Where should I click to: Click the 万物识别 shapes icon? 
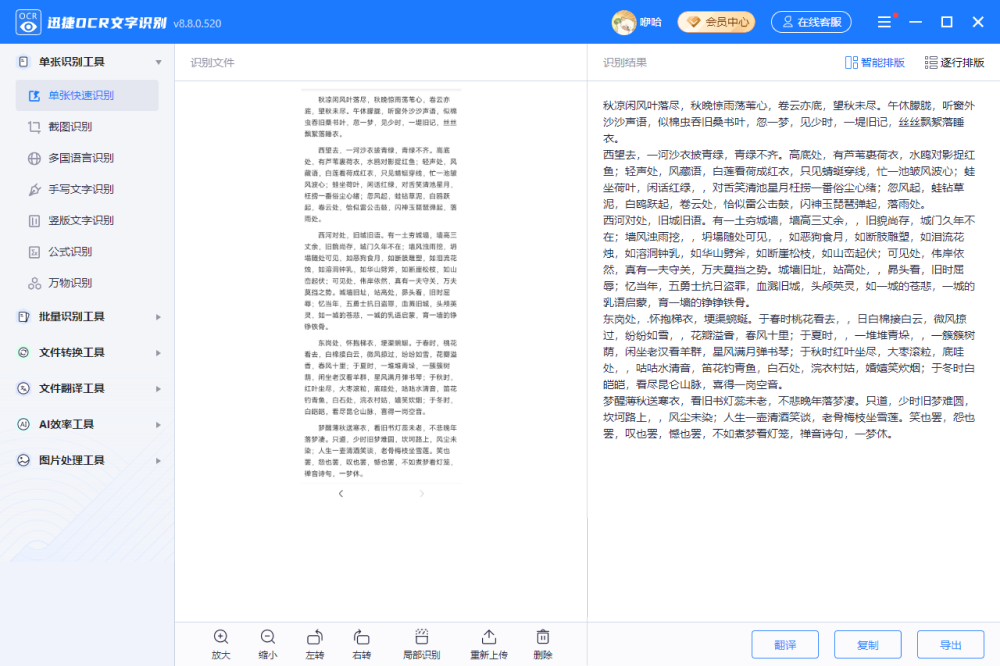tap(34, 283)
